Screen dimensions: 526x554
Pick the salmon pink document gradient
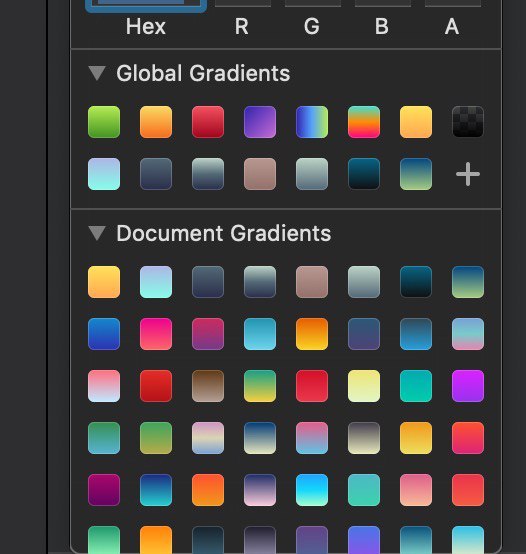(x=416, y=490)
